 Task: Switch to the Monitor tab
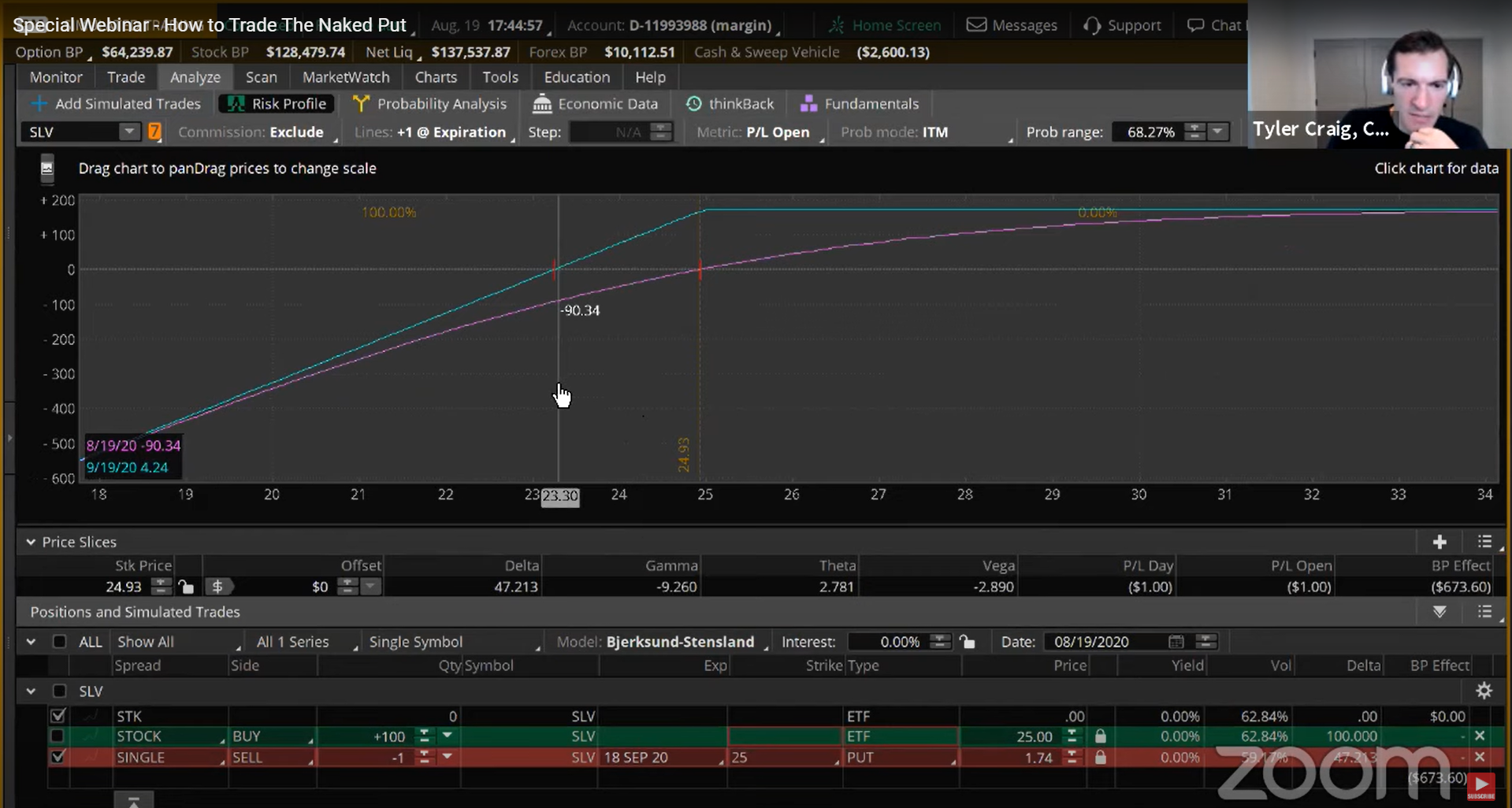click(x=55, y=77)
